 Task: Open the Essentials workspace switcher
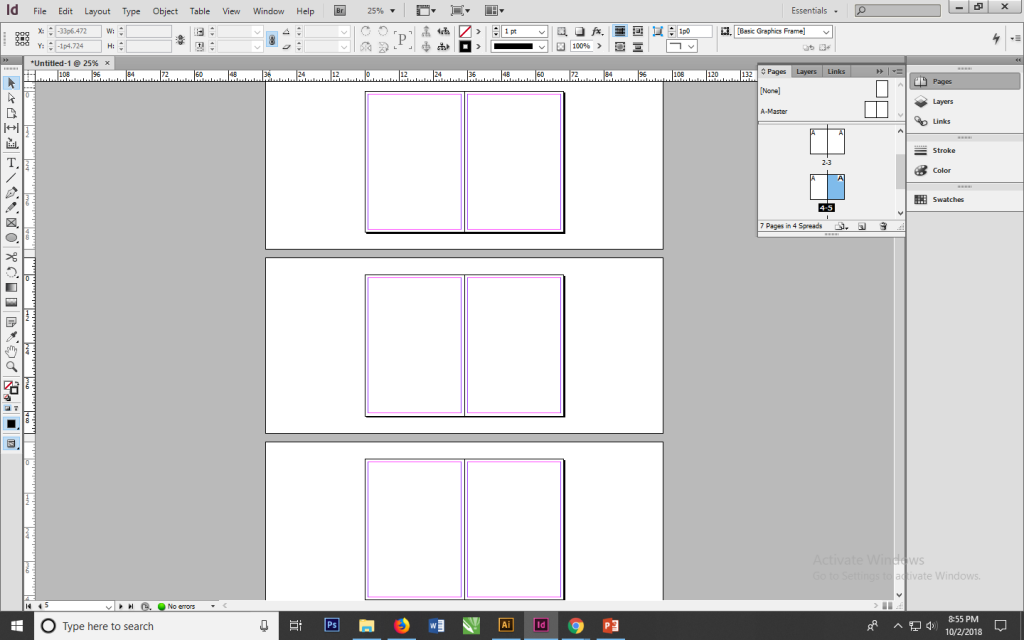click(814, 10)
